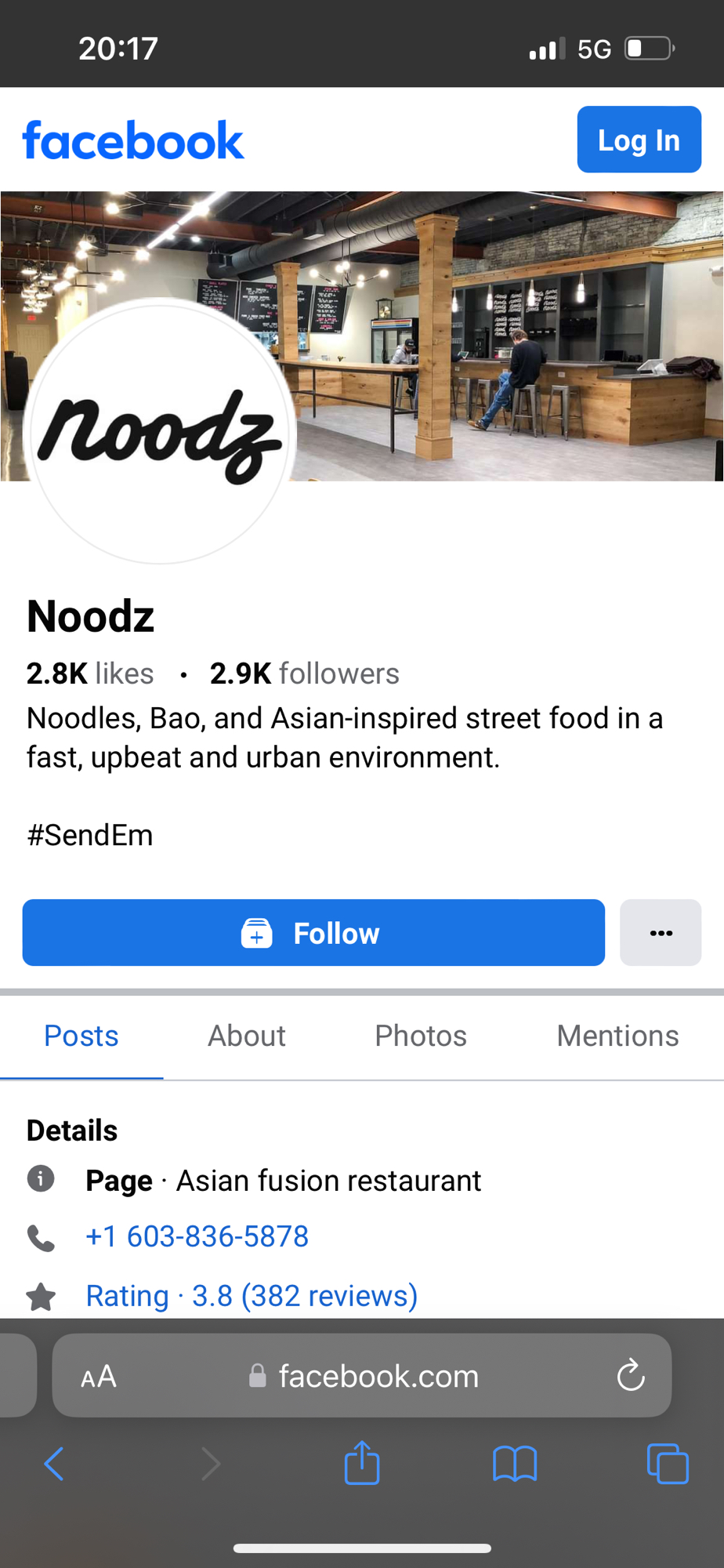Select the Mentions tab

(x=617, y=1036)
